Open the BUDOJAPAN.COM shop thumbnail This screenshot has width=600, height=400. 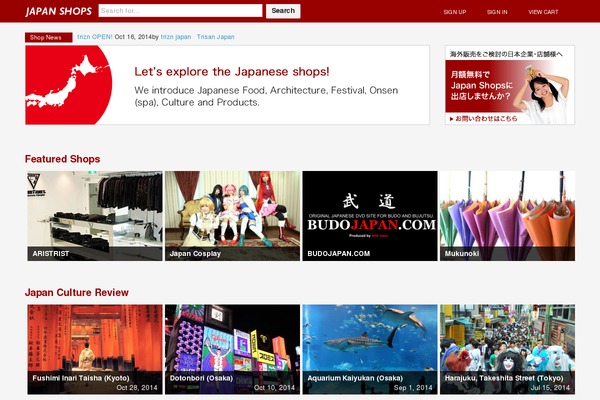(x=370, y=216)
